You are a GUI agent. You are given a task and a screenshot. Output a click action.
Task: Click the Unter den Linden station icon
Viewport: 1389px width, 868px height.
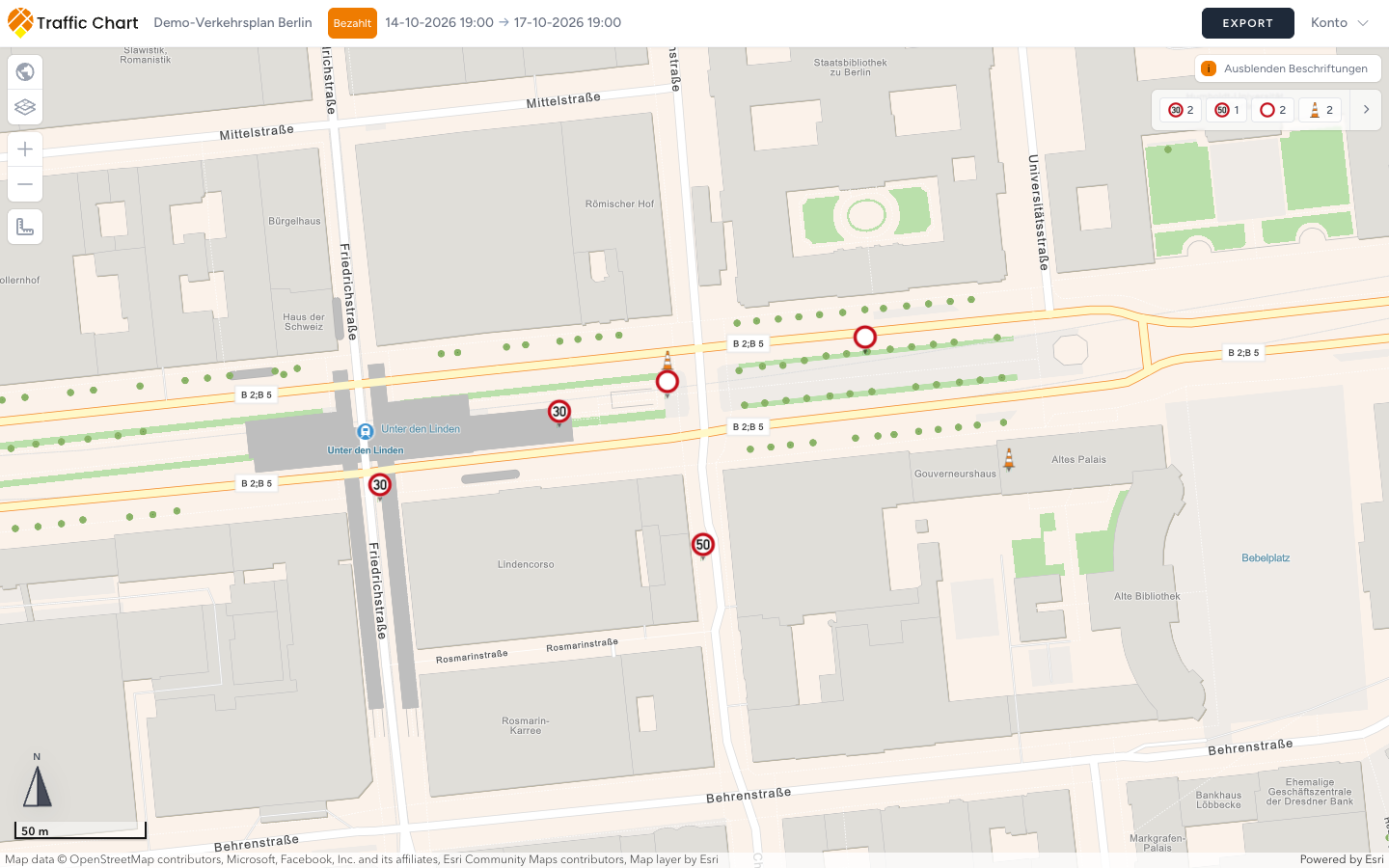pyautogui.click(x=366, y=431)
